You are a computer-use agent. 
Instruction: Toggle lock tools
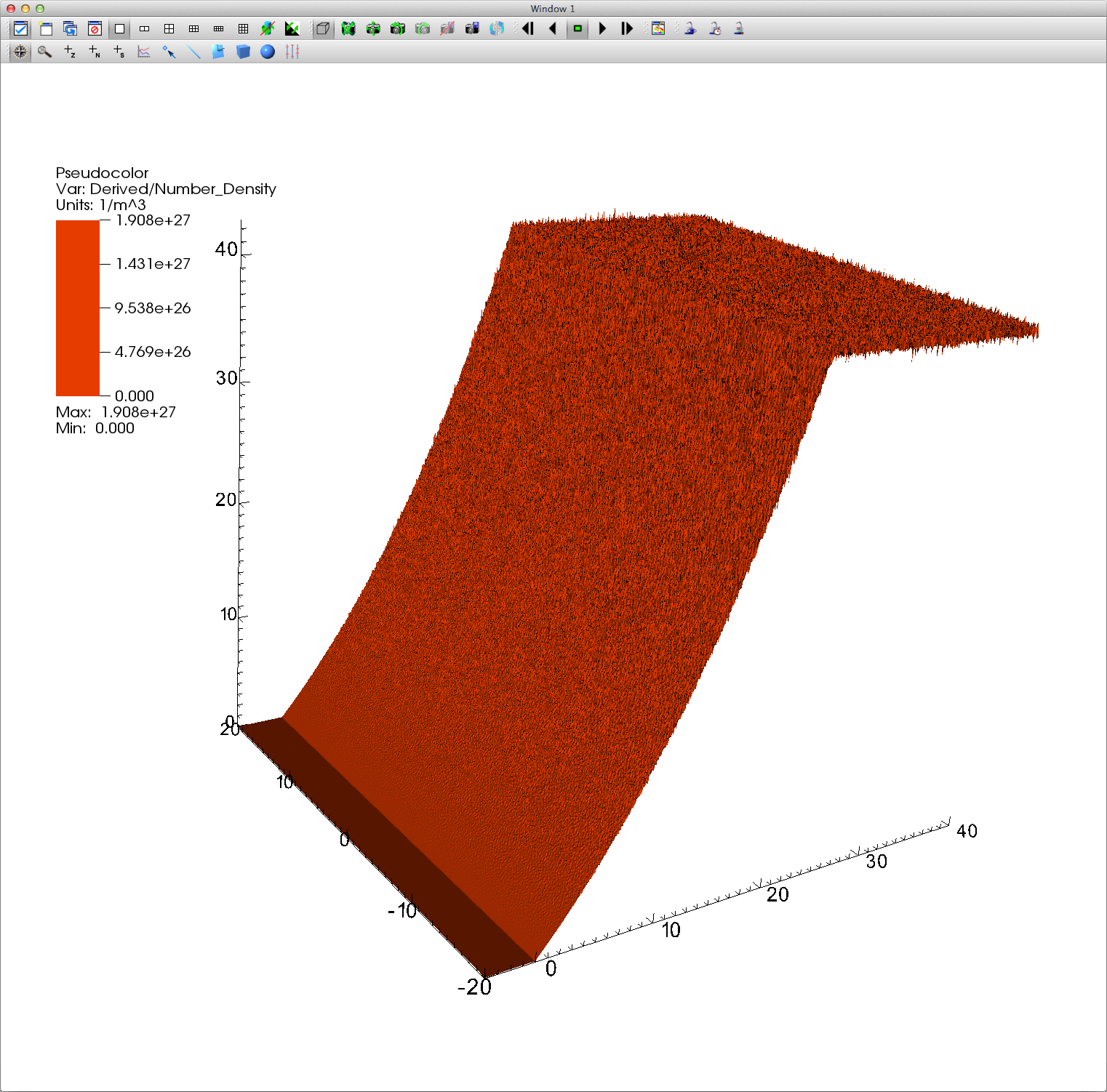click(739, 28)
